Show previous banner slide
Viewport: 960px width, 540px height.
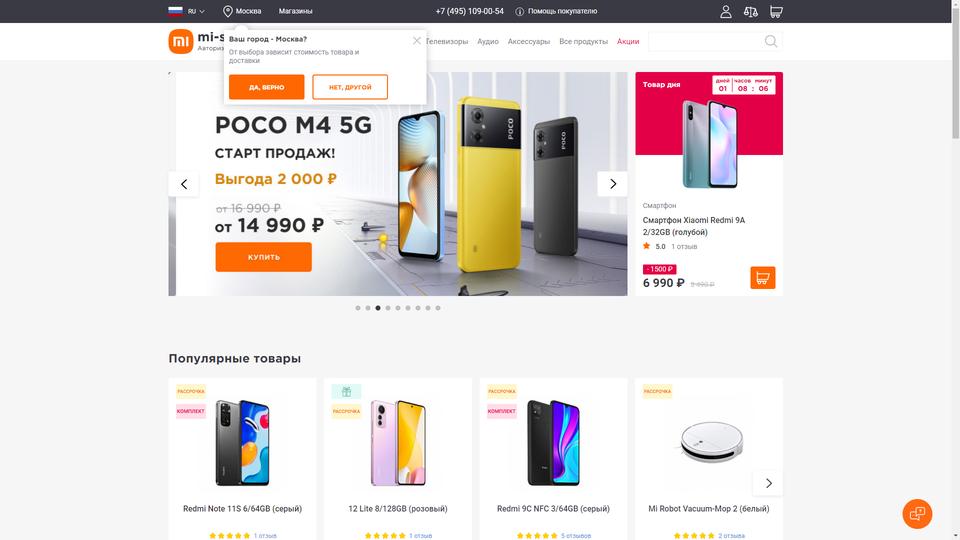tap(184, 184)
